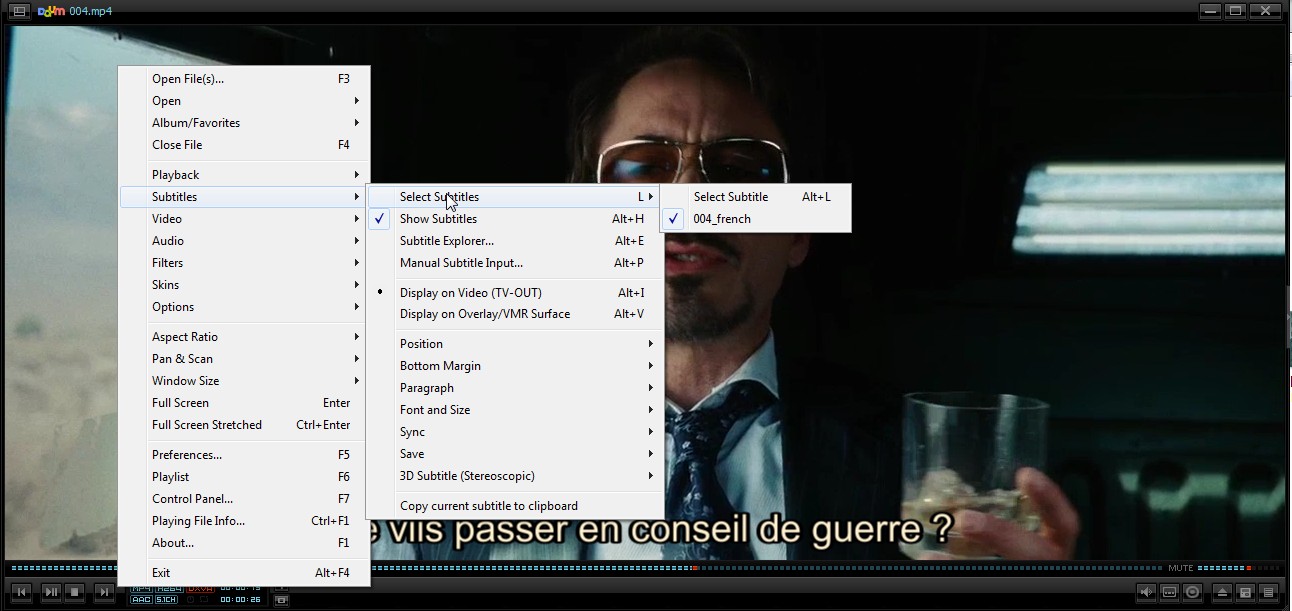Screen dimensions: 1292x611
Task: Click the subtitle icon in control bar
Action: tap(1169, 593)
